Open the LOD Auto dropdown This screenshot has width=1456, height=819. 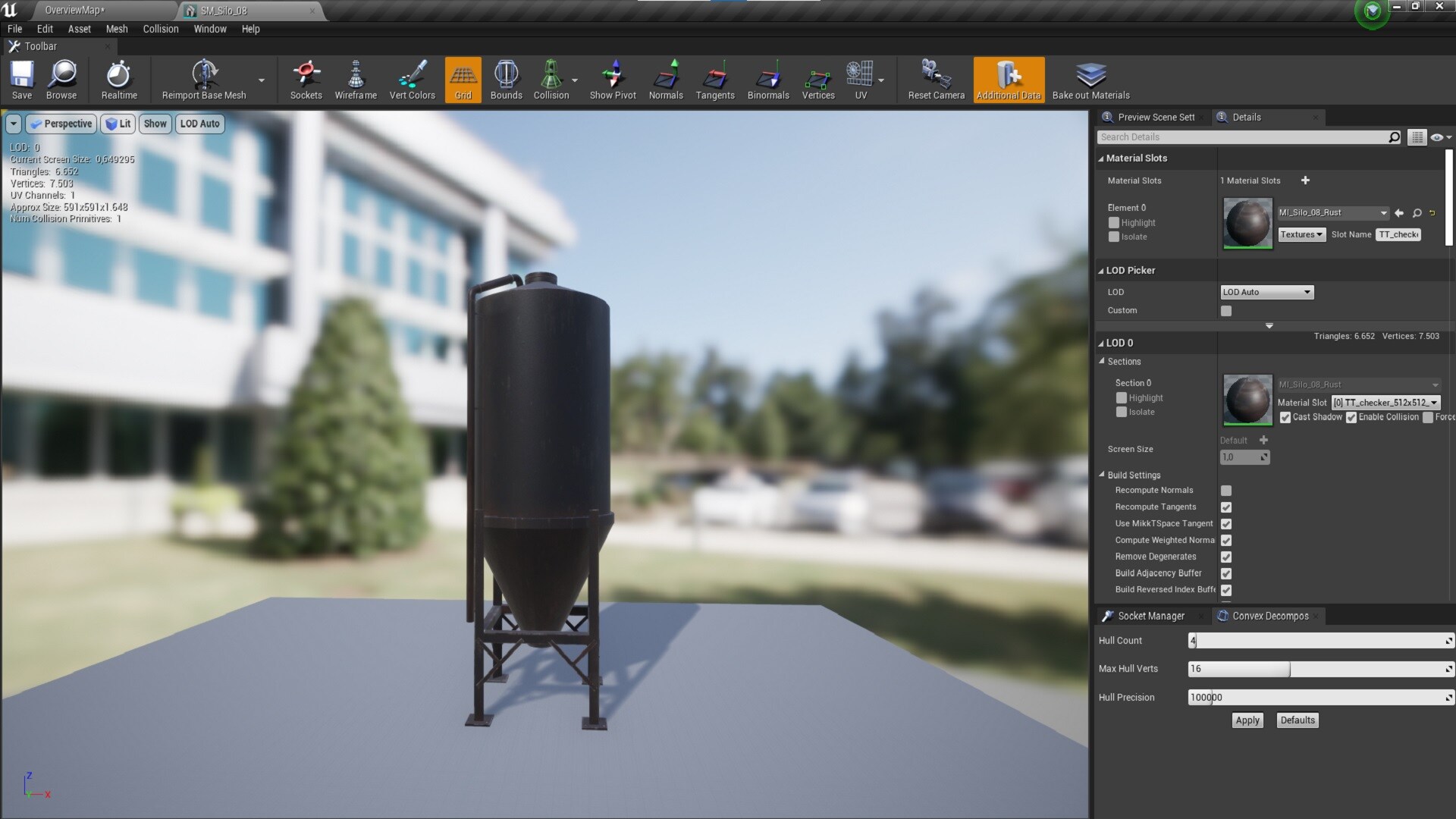point(1266,292)
